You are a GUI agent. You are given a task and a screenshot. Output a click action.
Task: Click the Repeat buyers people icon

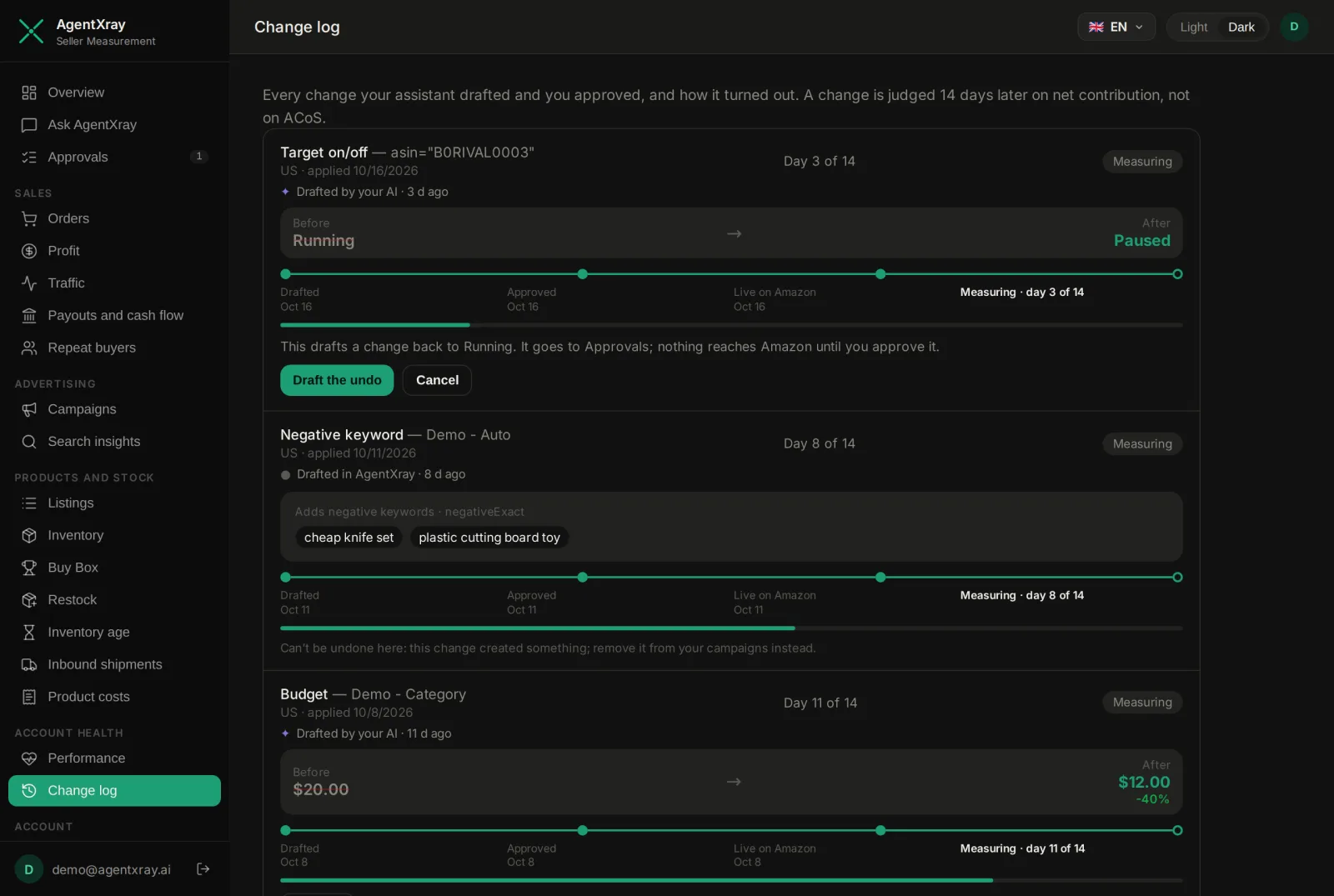[x=29, y=348]
